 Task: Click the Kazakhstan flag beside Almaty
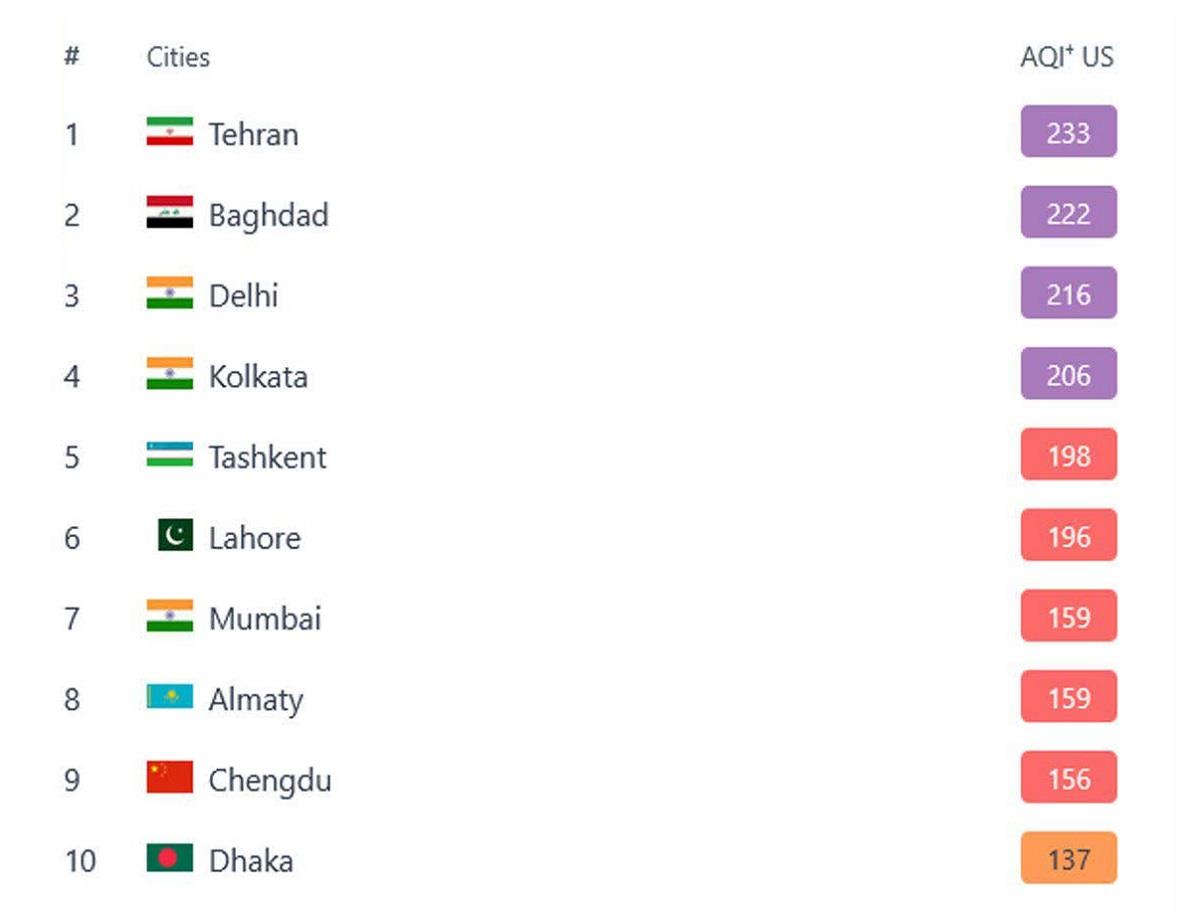click(169, 698)
